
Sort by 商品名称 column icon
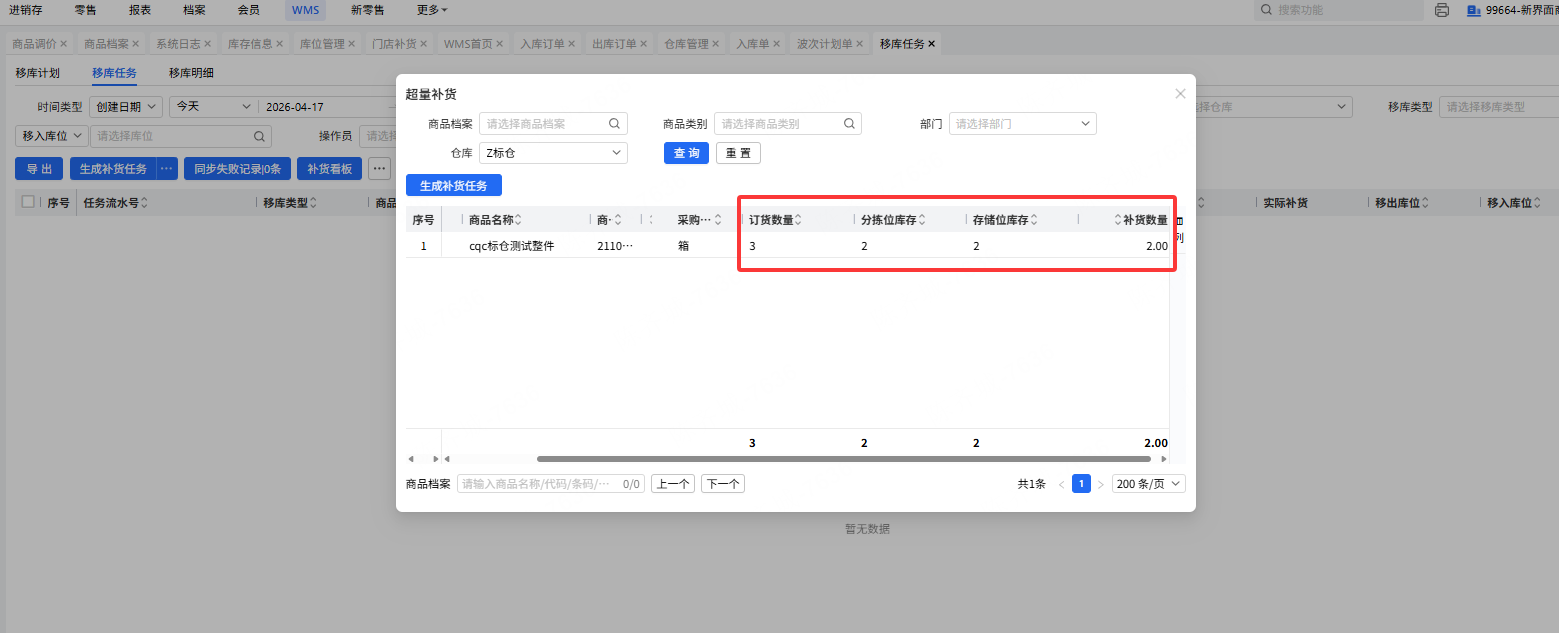click(518, 220)
